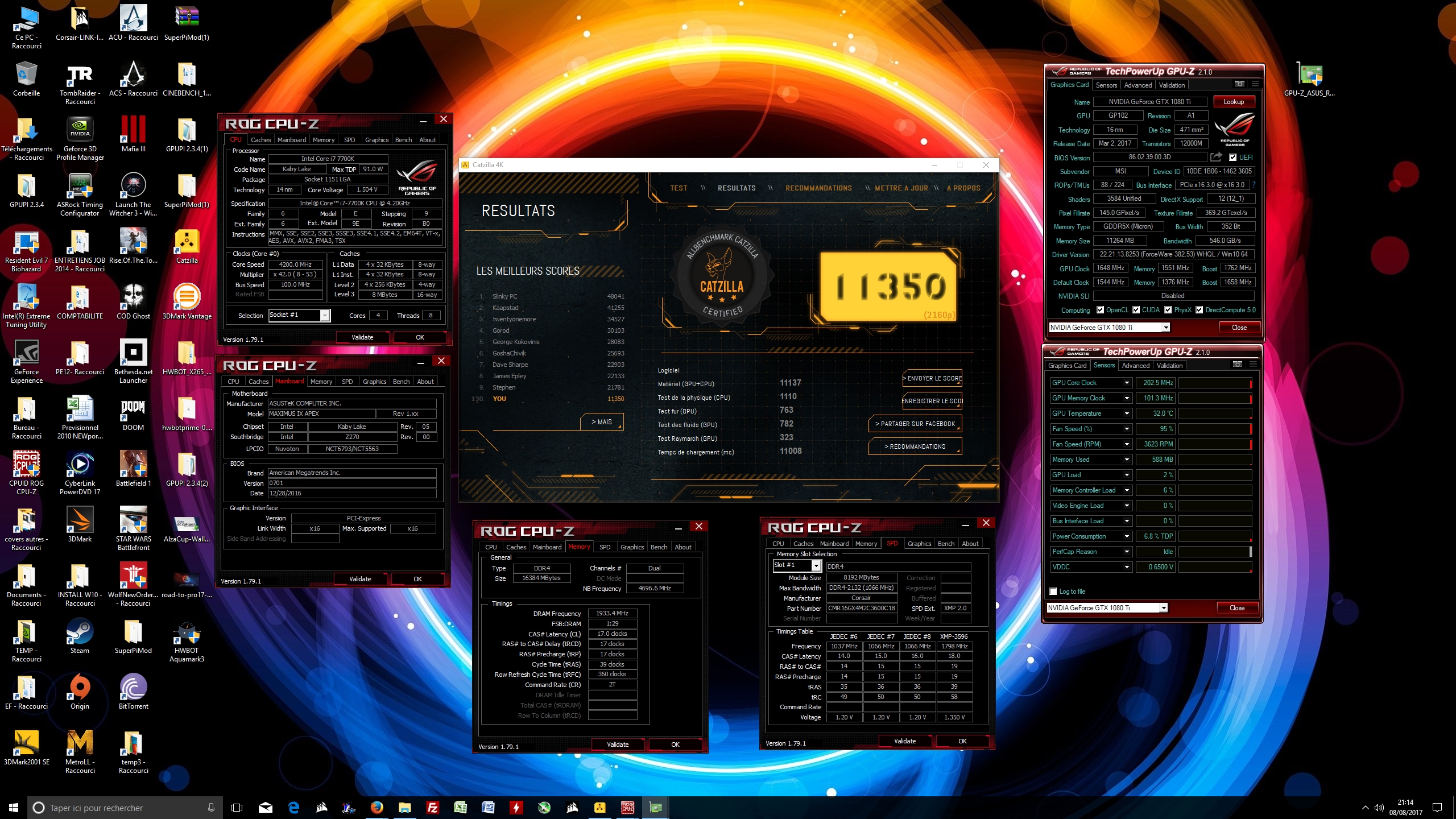Click the BIOS version share icon in GPU-Z

(1215, 157)
